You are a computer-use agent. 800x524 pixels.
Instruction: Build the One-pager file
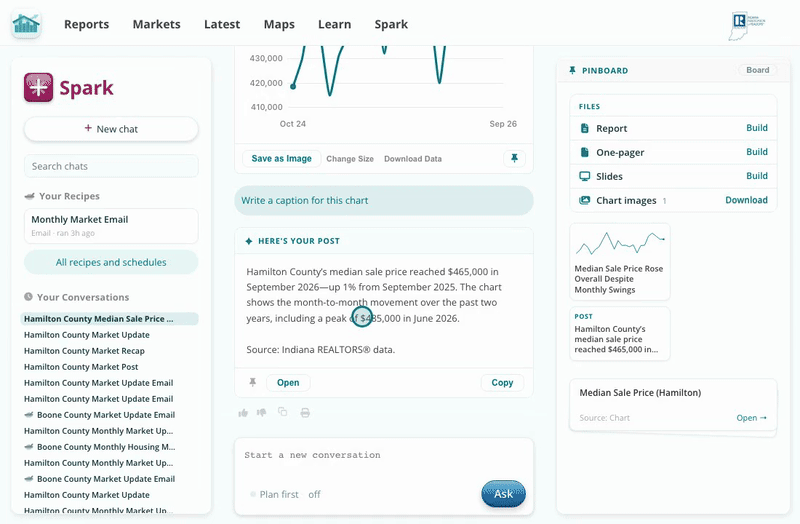coord(757,152)
